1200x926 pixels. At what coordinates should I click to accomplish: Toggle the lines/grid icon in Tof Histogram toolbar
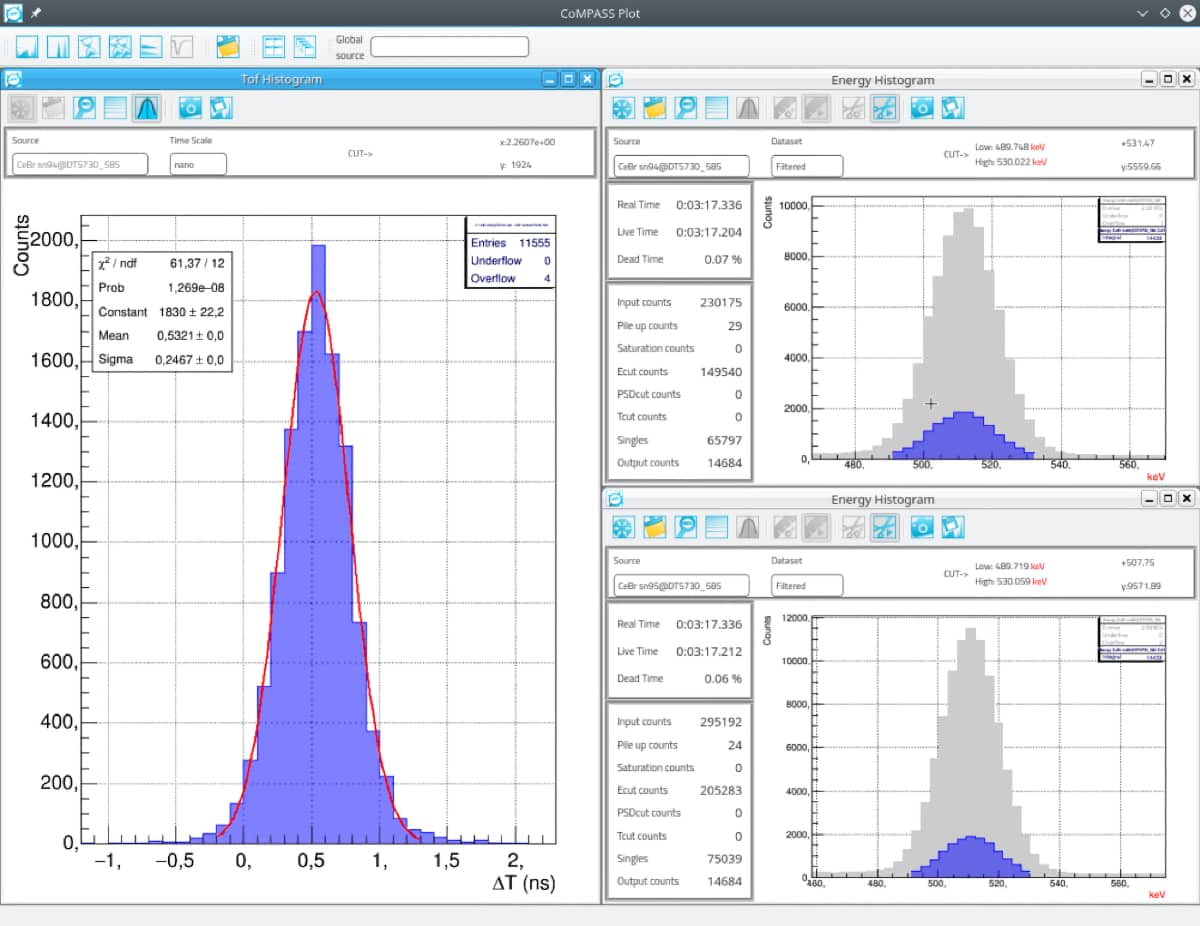115,107
